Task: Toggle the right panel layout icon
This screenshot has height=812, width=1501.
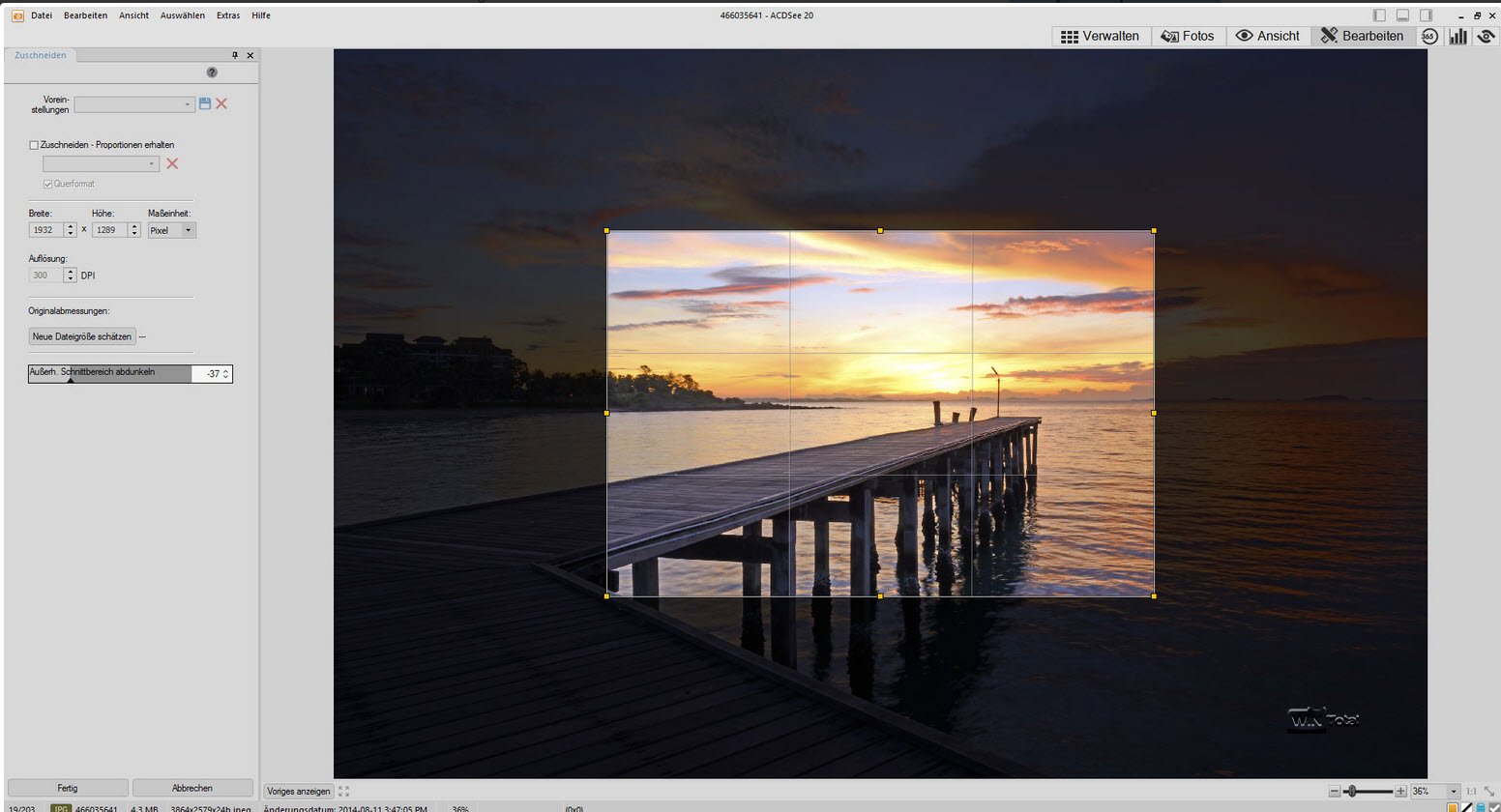Action: 1426,15
